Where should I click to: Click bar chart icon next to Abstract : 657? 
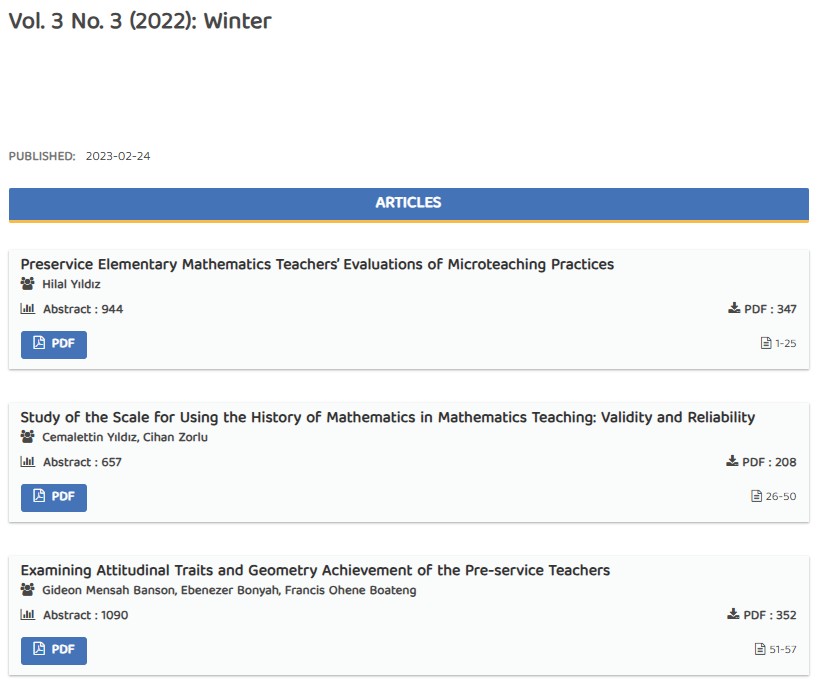point(28,462)
